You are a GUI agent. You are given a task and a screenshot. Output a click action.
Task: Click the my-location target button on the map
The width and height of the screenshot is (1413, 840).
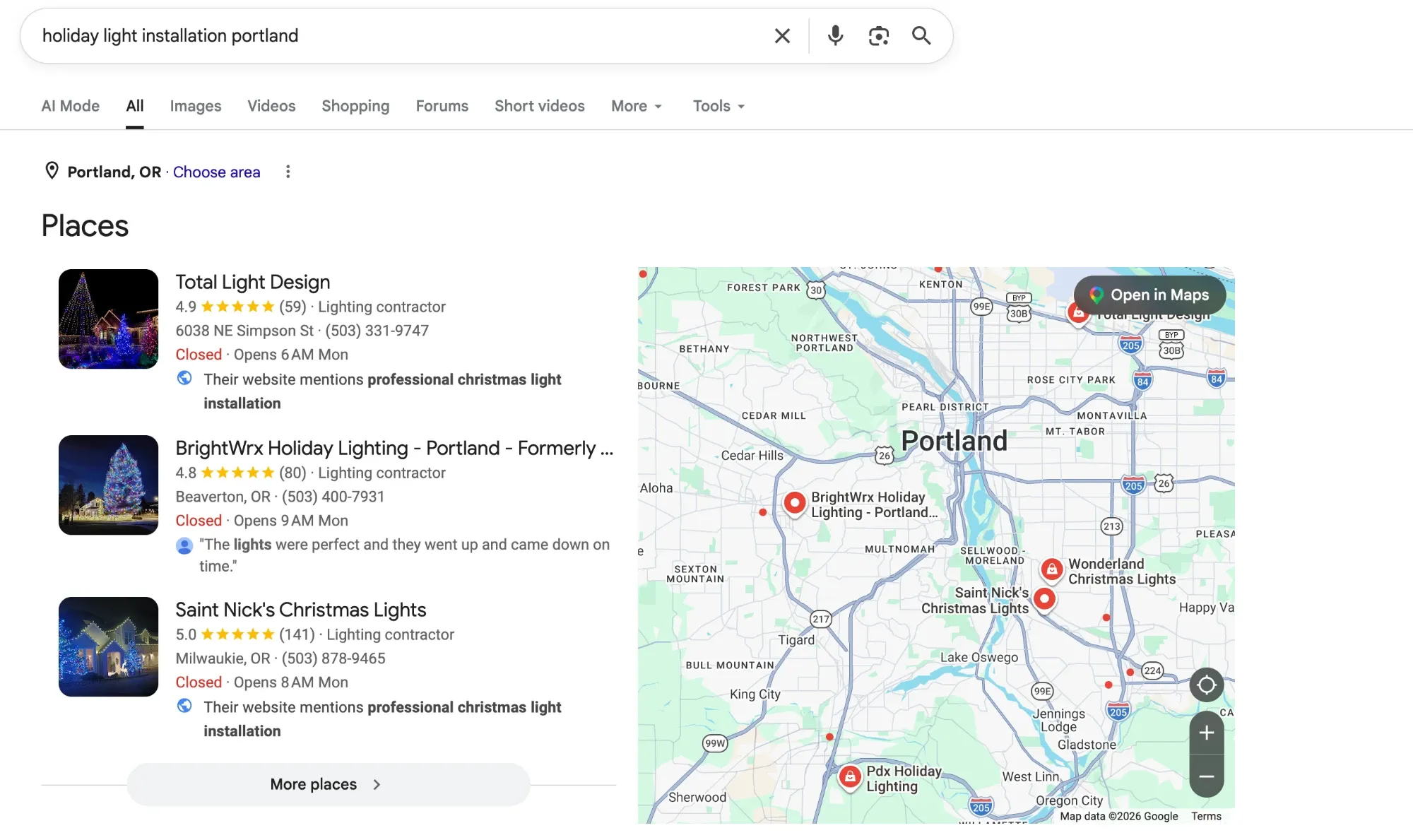[x=1207, y=685]
